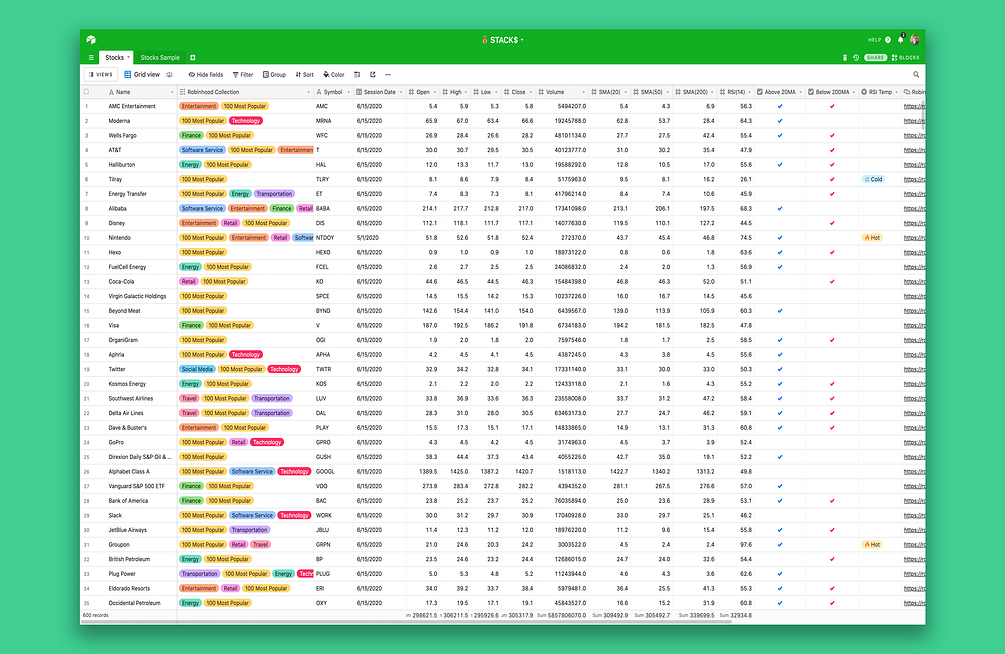Open the Hide fields menu
Screen dimensions: 1005x654
pos(206,74)
